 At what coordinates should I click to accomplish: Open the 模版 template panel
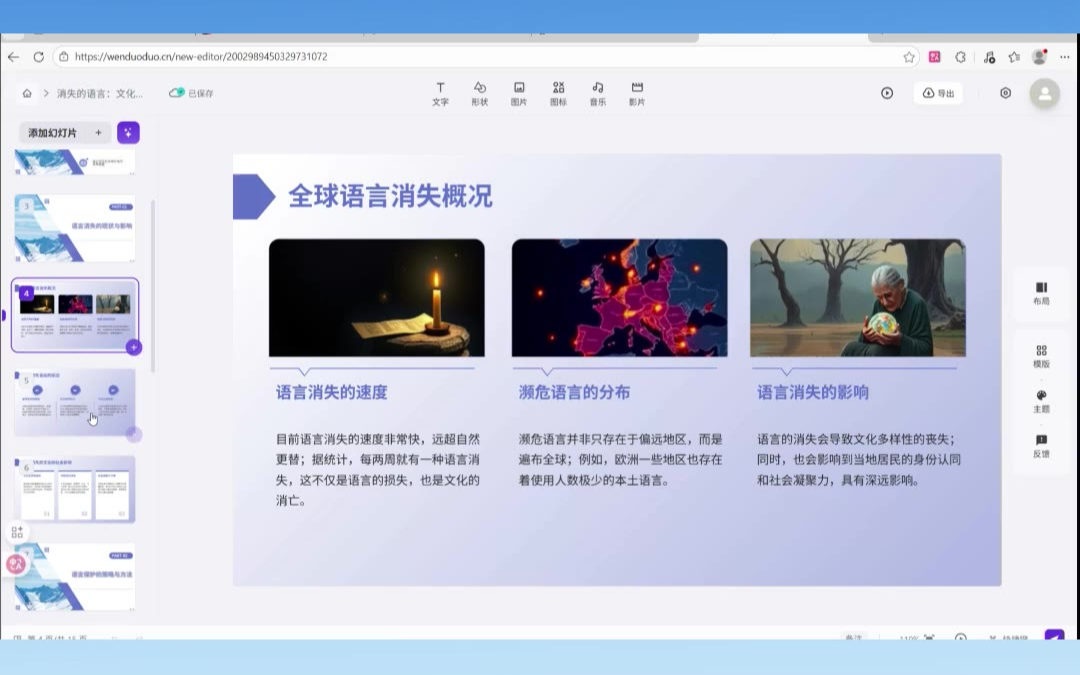(1041, 356)
